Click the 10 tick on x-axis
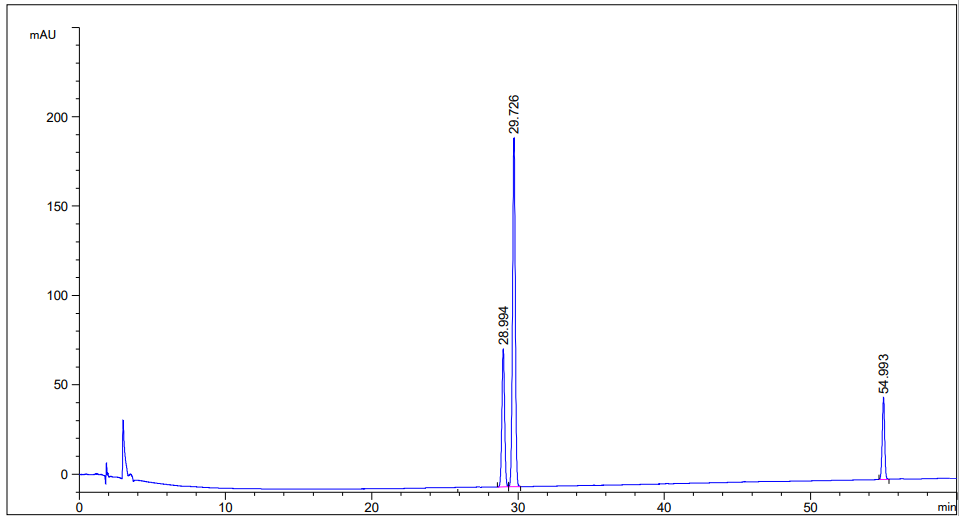The height and width of the screenshot is (516, 959). click(225, 507)
